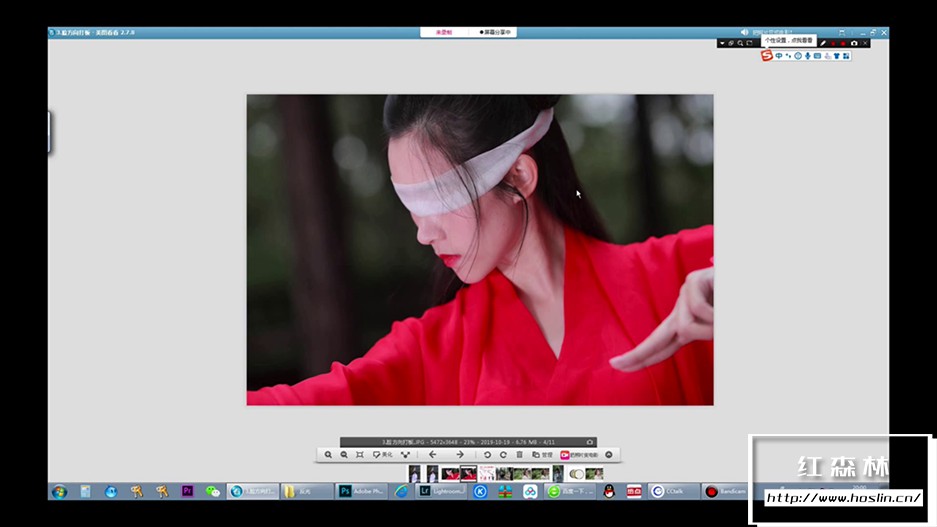
Task: Open the 管理 manage button
Action: [541, 455]
